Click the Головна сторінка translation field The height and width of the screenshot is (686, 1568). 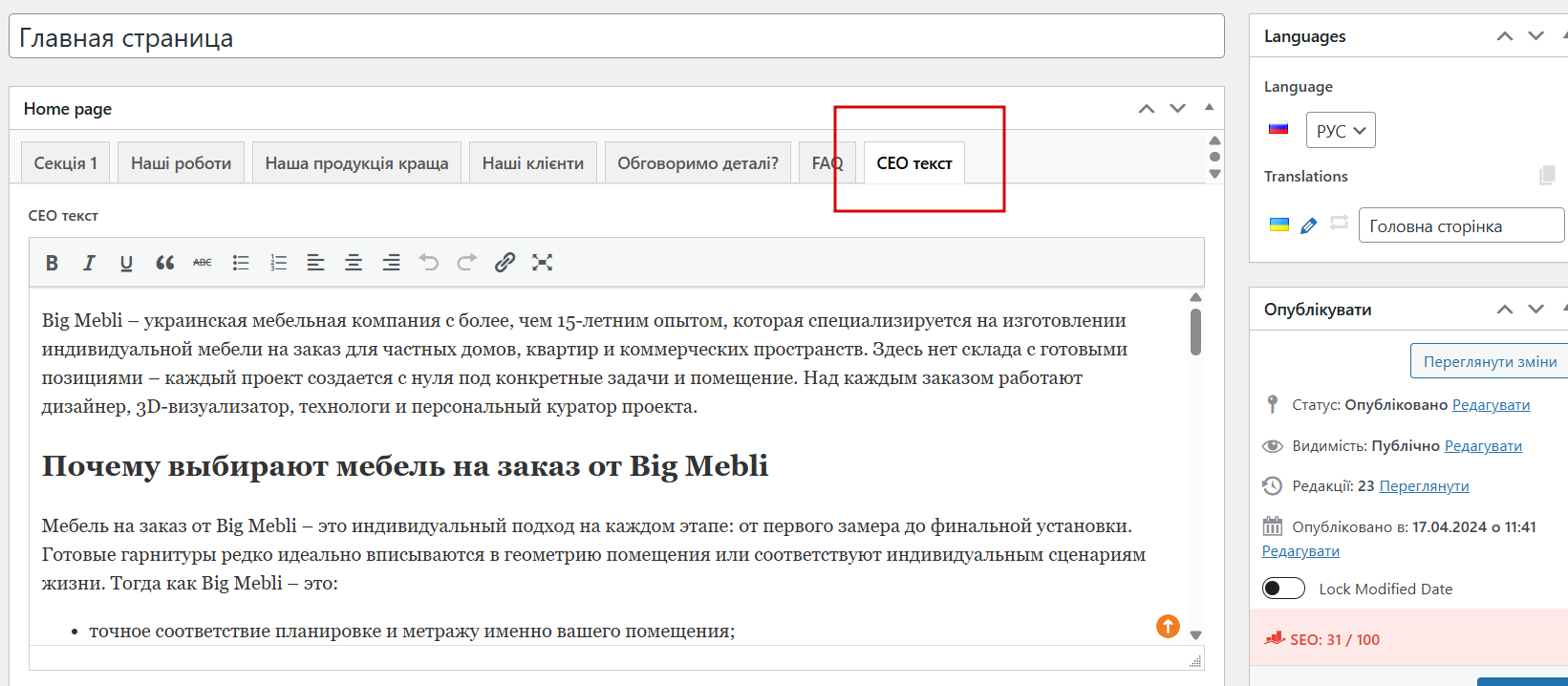(x=1461, y=225)
